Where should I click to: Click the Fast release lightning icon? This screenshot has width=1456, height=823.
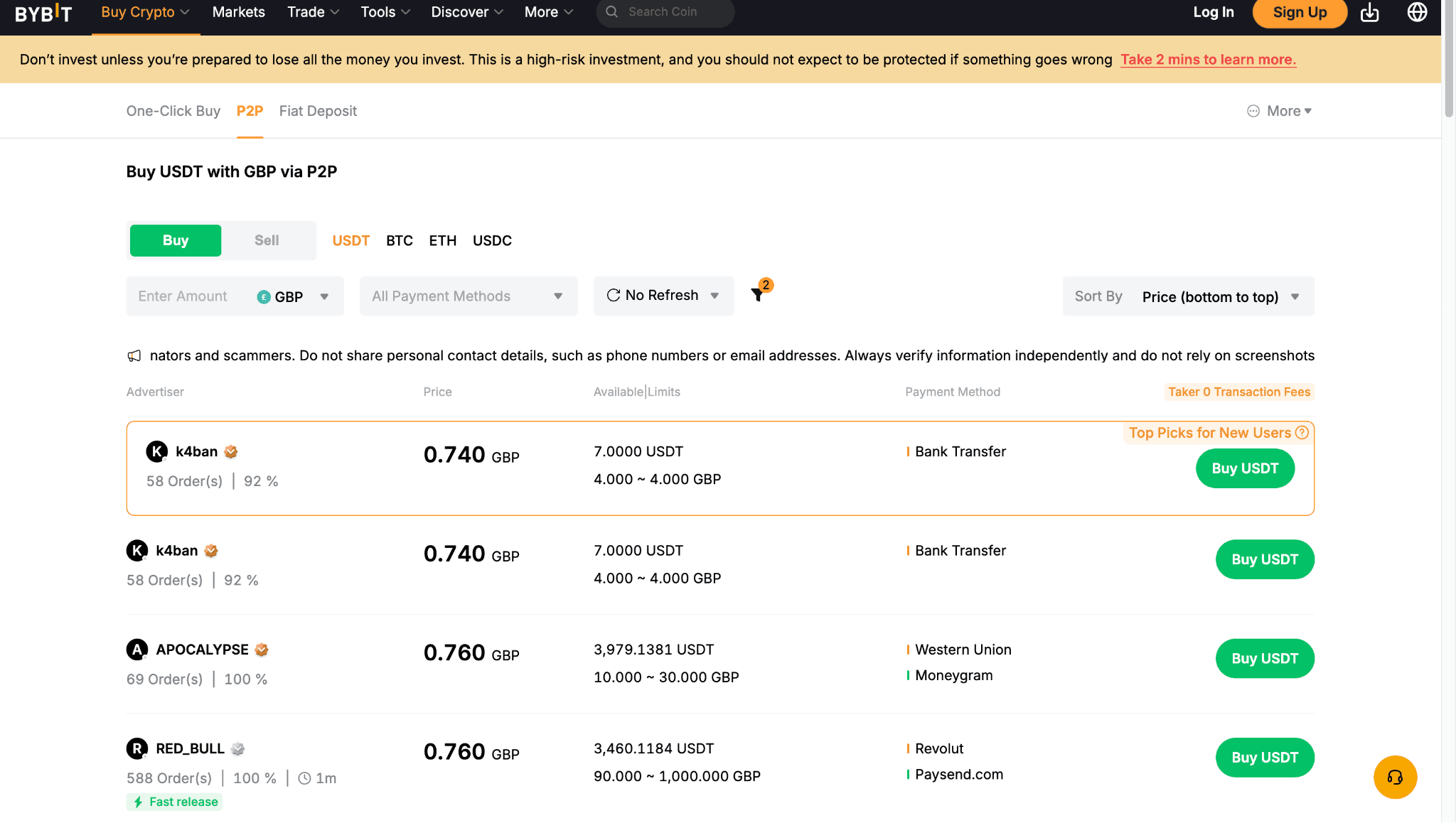(x=138, y=802)
